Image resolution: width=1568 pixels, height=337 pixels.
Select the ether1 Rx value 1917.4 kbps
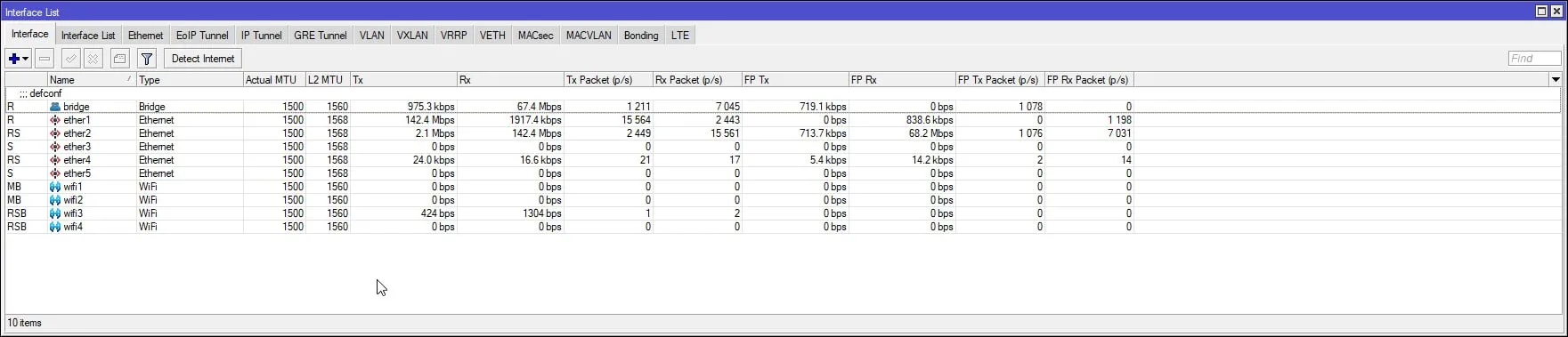(535, 120)
